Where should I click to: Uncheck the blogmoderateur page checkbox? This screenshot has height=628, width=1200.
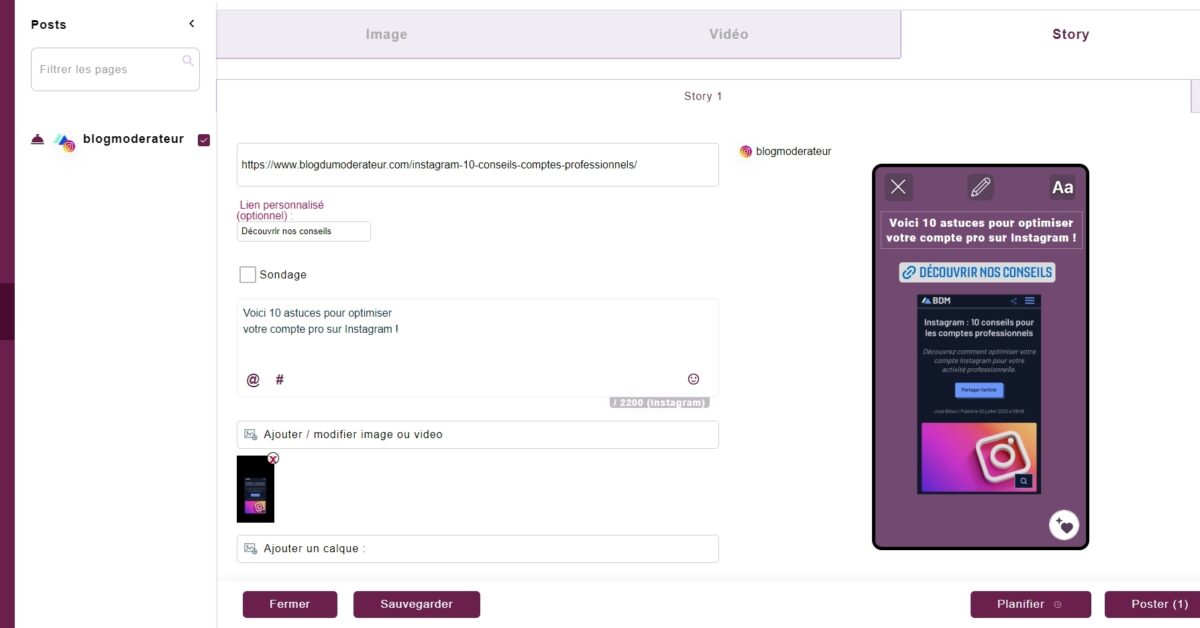tap(204, 139)
